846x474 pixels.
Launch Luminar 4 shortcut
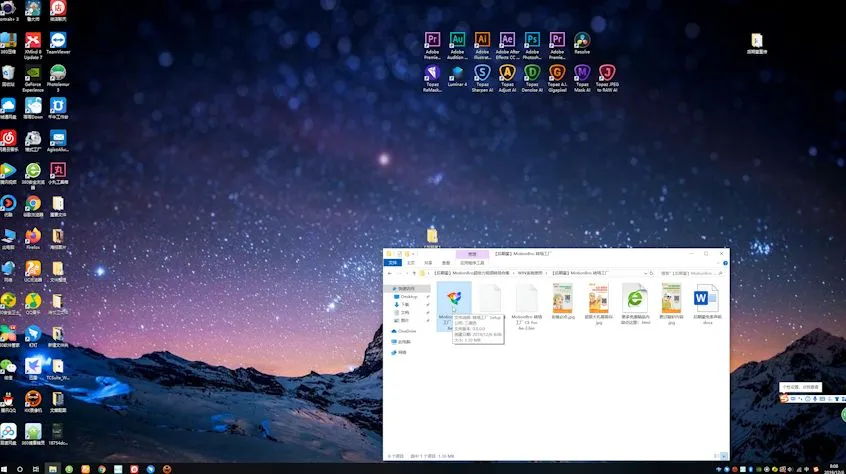(457, 76)
